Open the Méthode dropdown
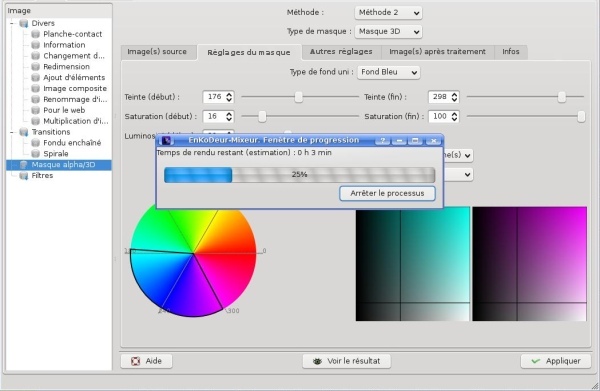Viewport: 600px width, 391px height. point(388,13)
